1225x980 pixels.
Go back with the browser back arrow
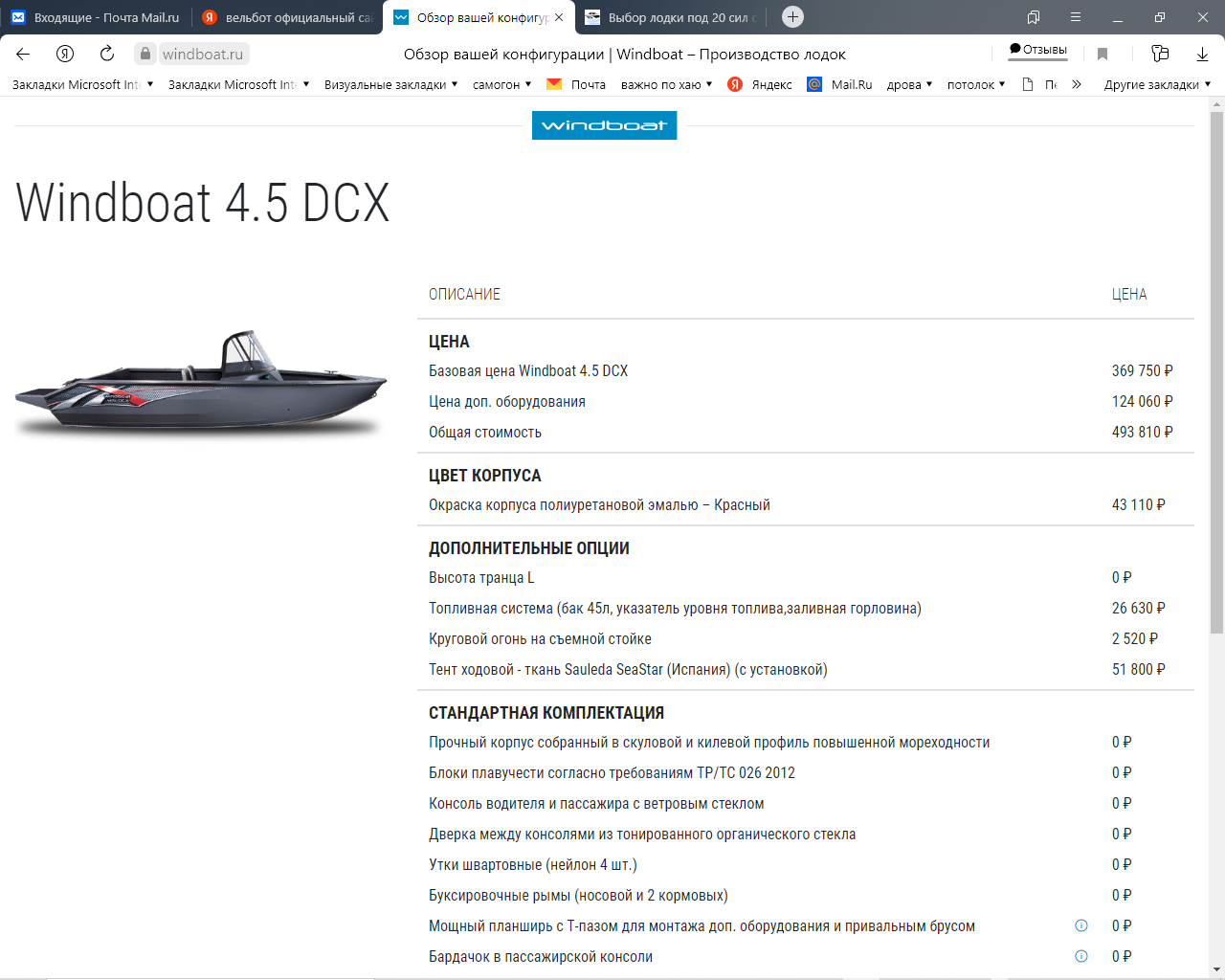23,54
